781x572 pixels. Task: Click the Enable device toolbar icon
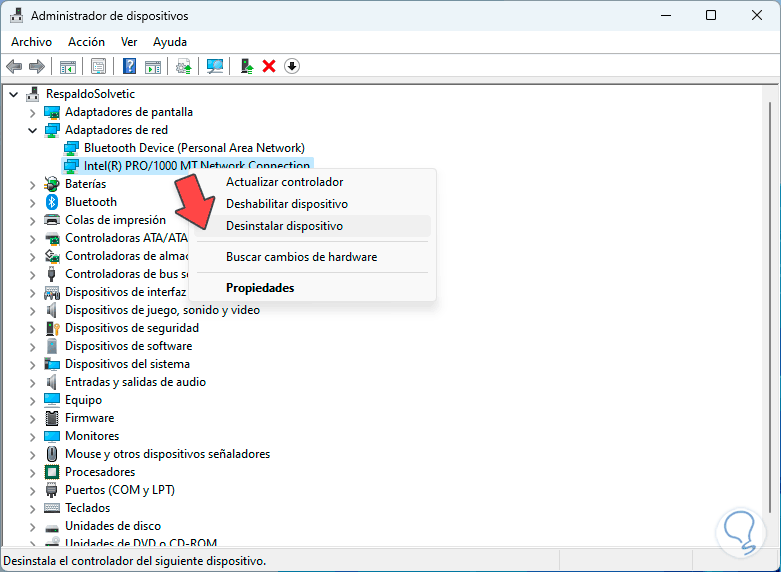(x=247, y=66)
